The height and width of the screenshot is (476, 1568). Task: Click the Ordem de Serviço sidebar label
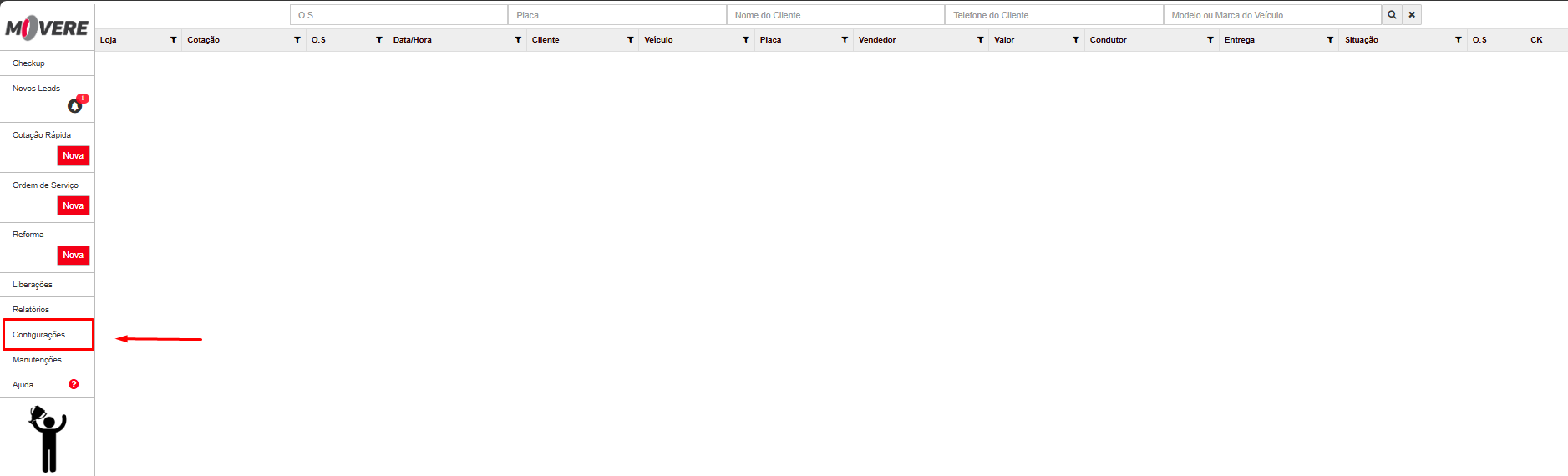point(45,185)
